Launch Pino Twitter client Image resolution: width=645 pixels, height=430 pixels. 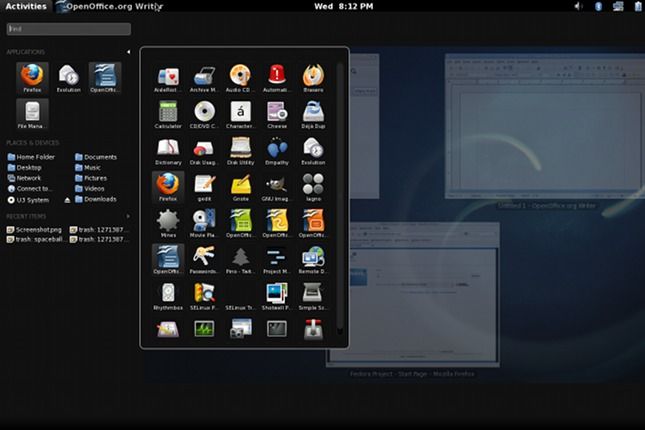(x=240, y=260)
